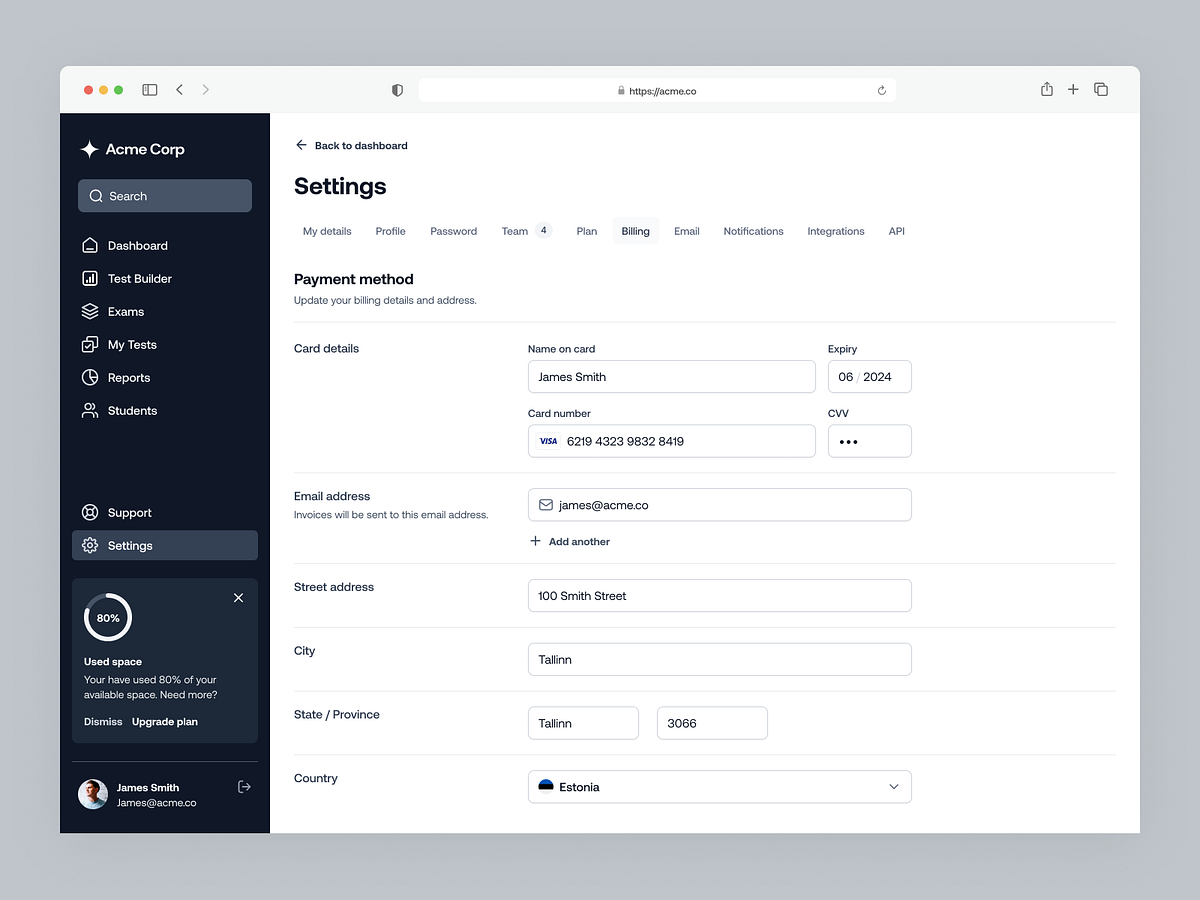
Task: Select the Students icon in the sidebar
Action: (x=91, y=410)
